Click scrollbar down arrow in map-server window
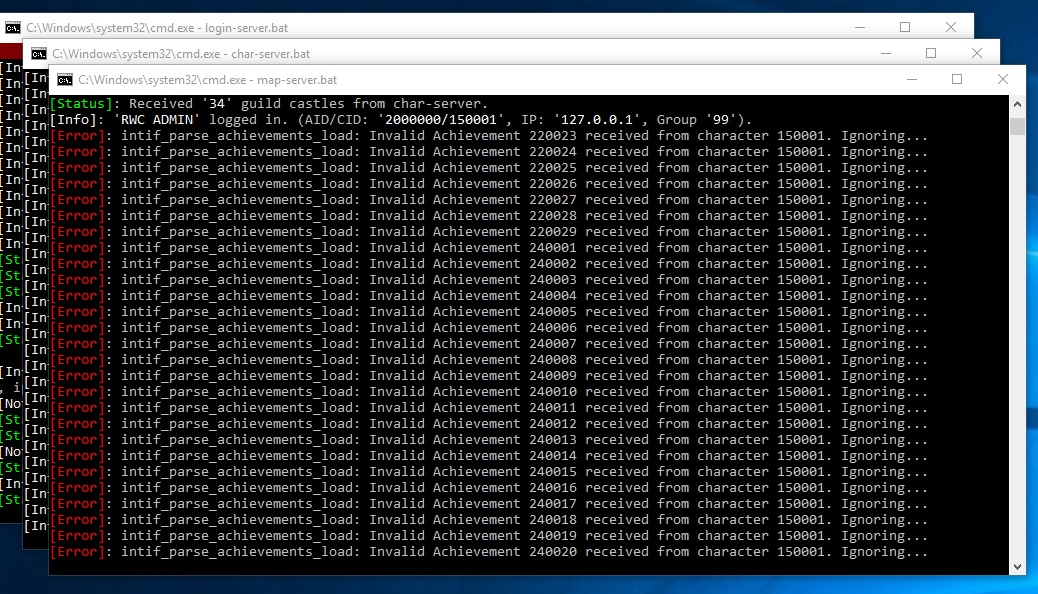The width and height of the screenshot is (1038, 594). (1017, 566)
